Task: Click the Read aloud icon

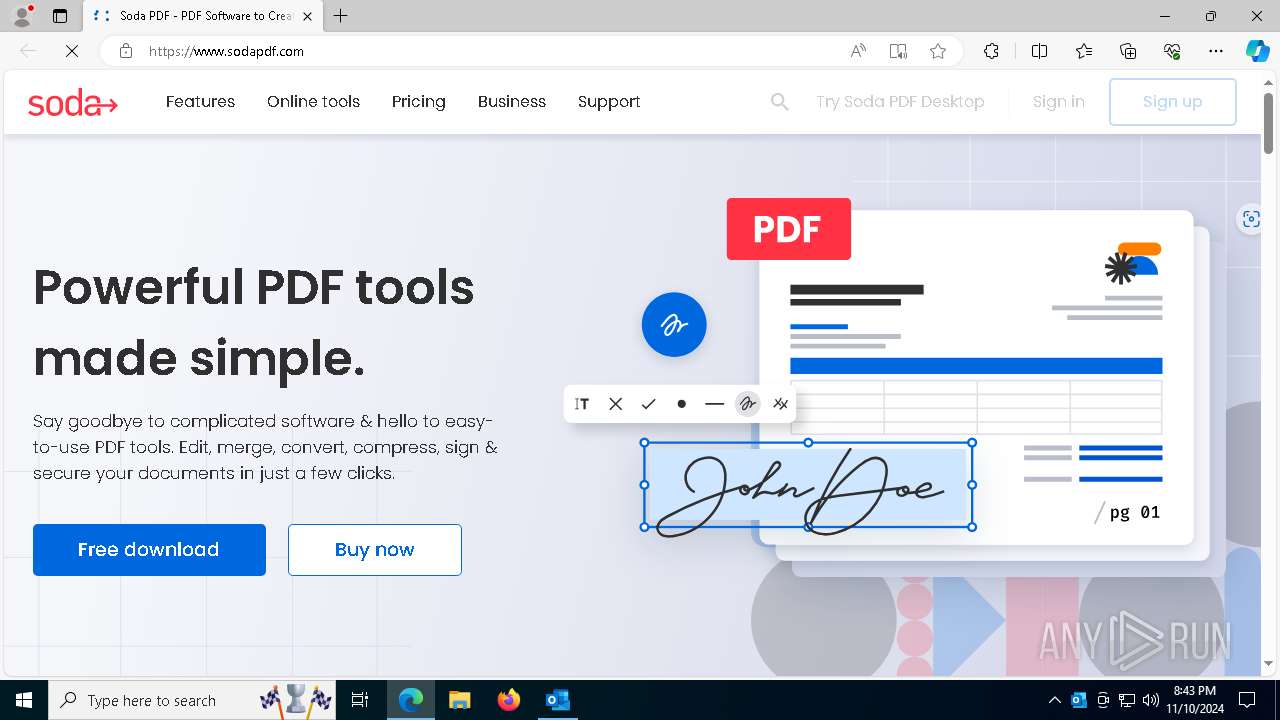Action: [x=858, y=51]
